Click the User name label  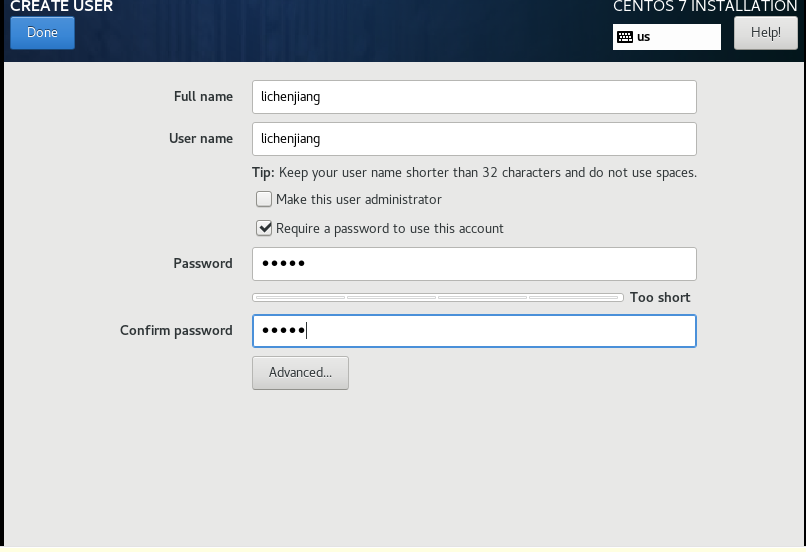pyautogui.click(x=201, y=139)
